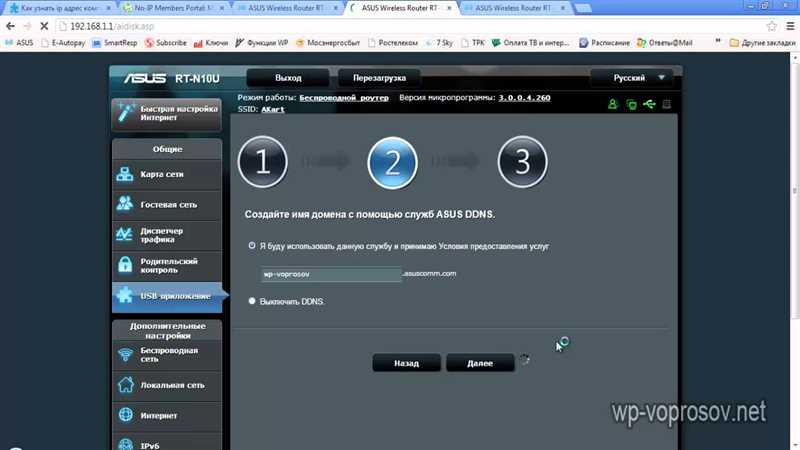This screenshot has width=800, height=450.
Task: Click the green USB status icon
Action: (649, 105)
